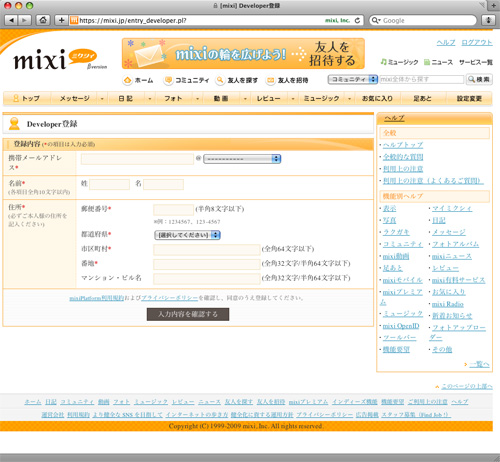Open 運営会社 footer link
The height and width of the screenshot is (462, 500).
[x=53, y=415]
